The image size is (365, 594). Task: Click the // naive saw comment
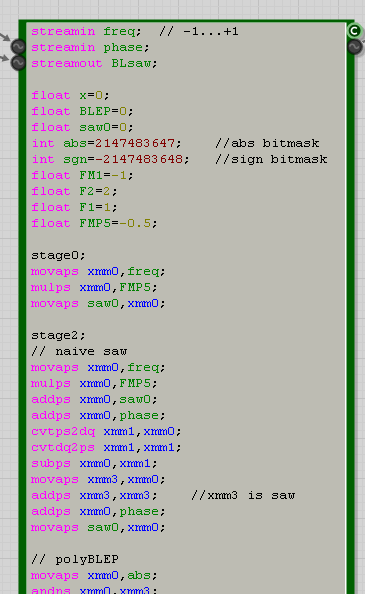[79, 351]
